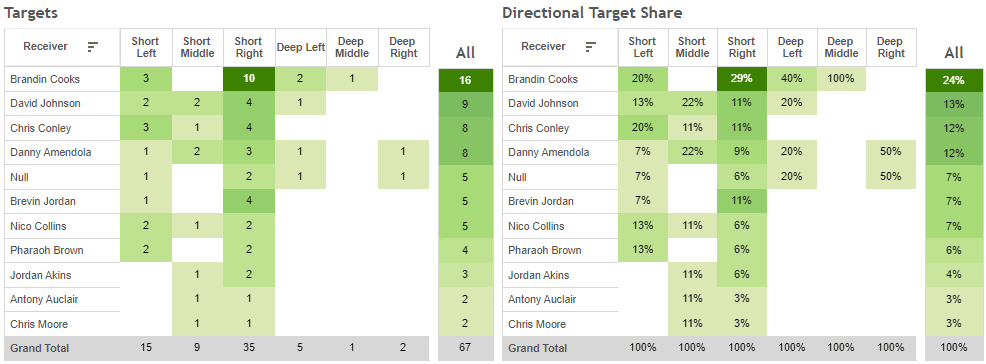
Task: Select Danny Amendola in Directional Target Share table
Action: pos(546,153)
